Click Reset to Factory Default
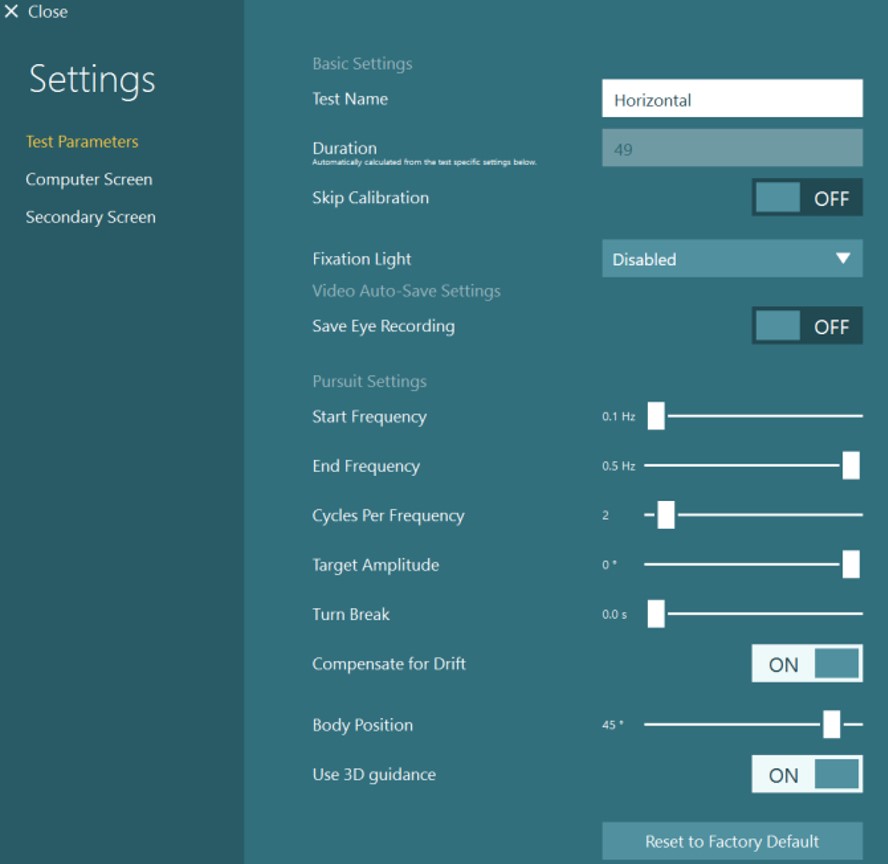The image size is (888, 864). coord(732,841)
